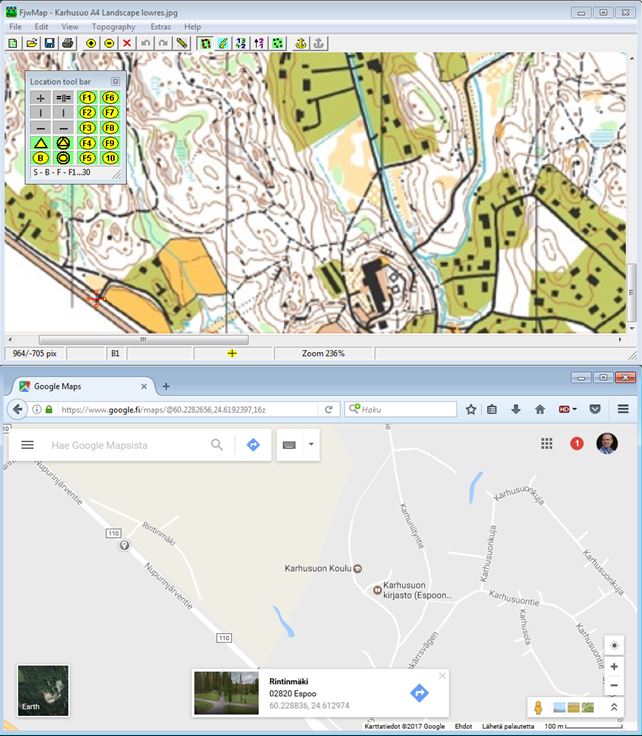Screen dimensions: 642x736
Task: Expand the HD extension dropdown arrow
Action: (x=575, y=409)
